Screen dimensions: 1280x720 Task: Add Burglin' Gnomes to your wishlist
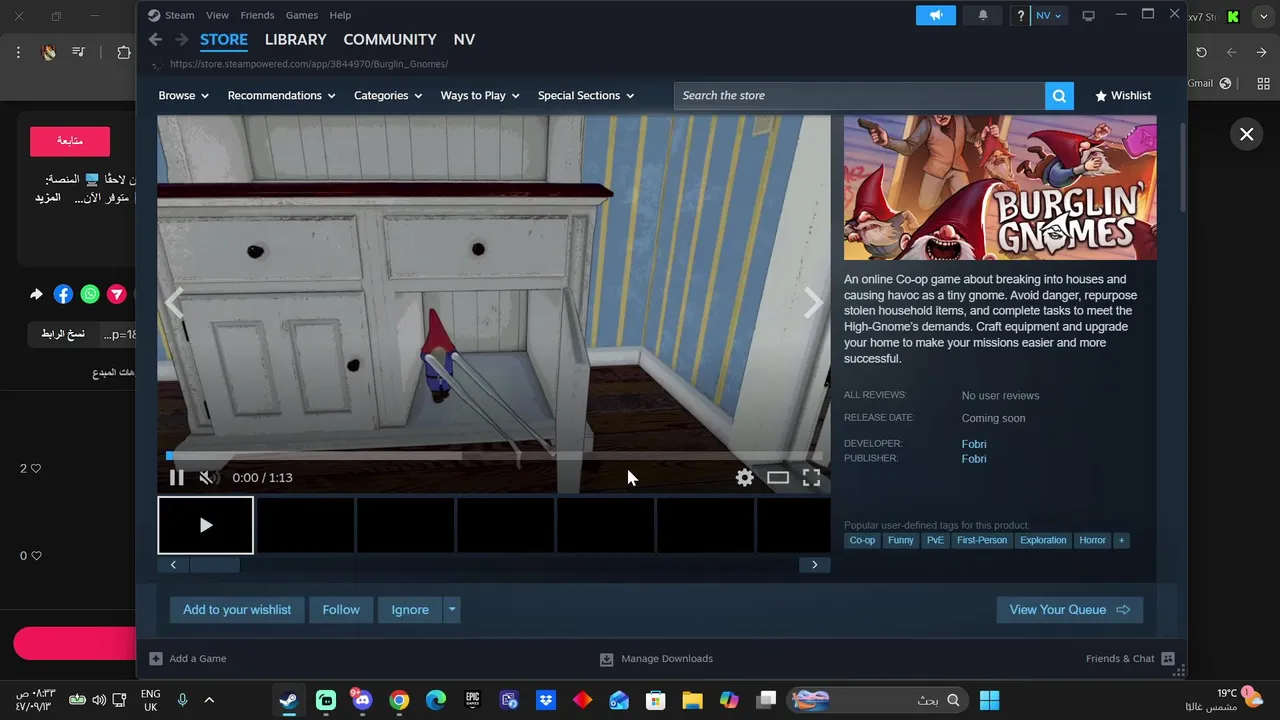[x=237, y=610]
